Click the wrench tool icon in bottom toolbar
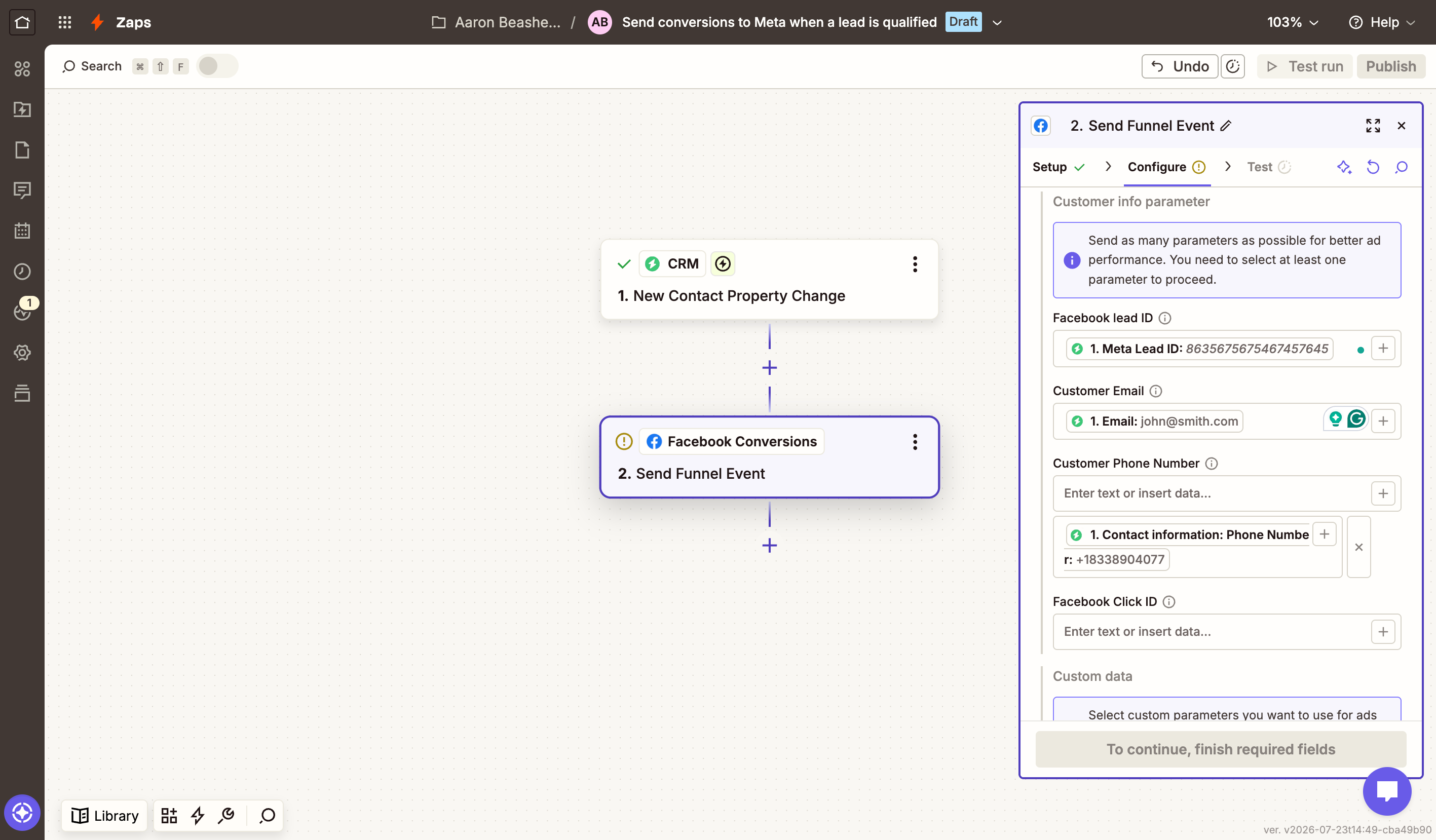 click(226, 816)
